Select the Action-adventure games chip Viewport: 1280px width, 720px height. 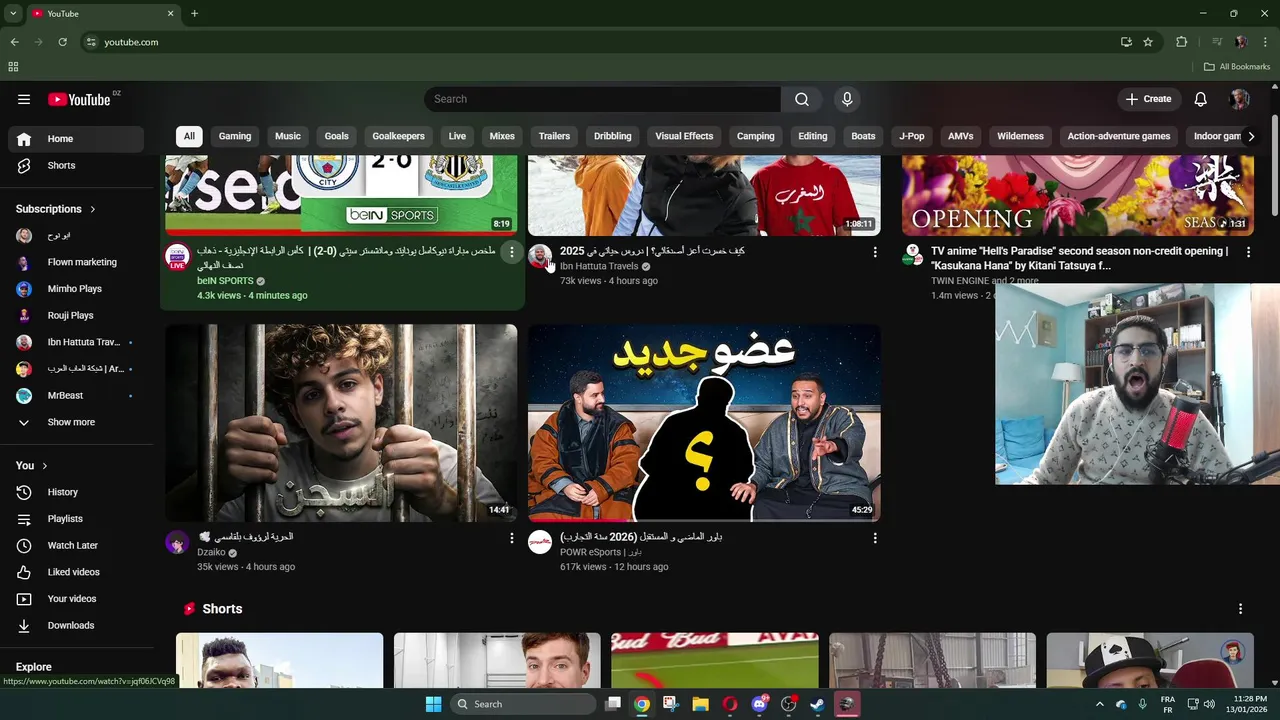(1118, 136)
